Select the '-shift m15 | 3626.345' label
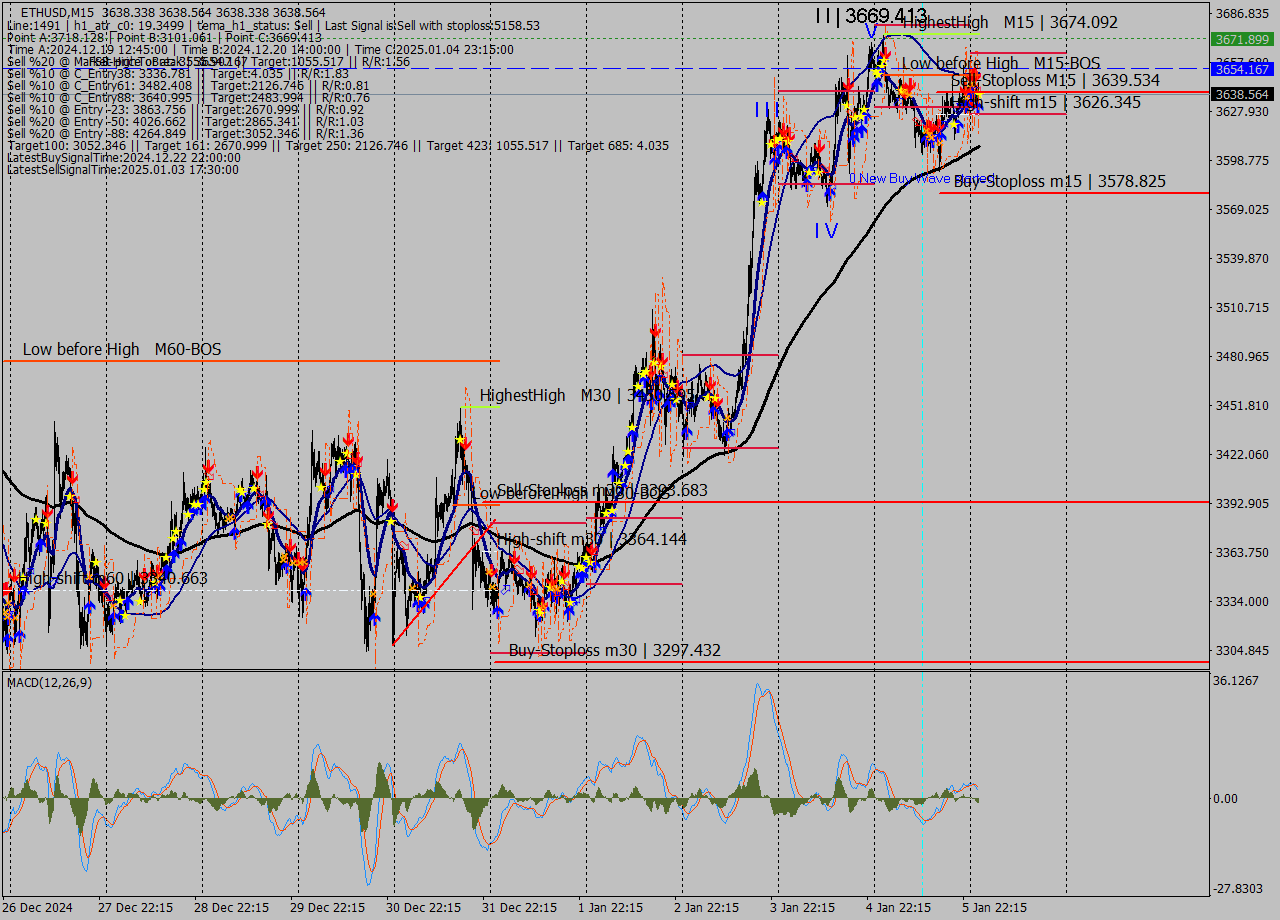The image size is (1280, 920). pyautogui.click(x=1062, y=102)
